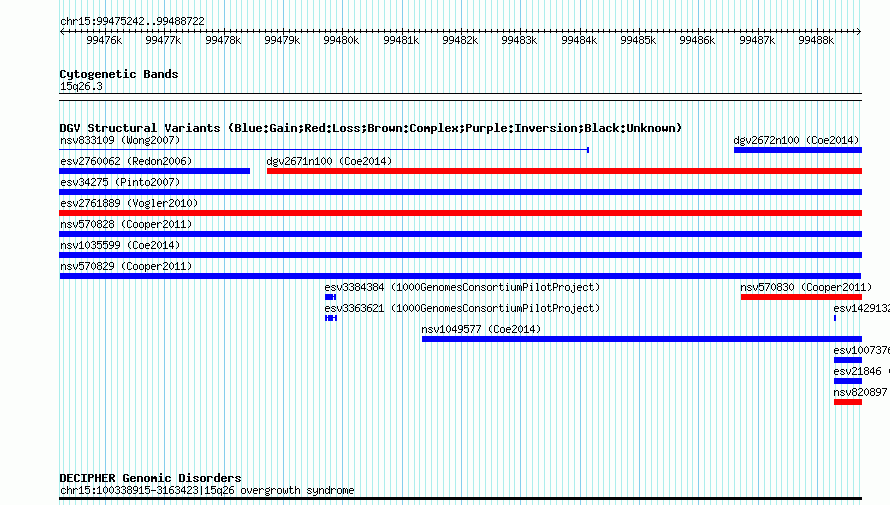
Task: Open nsv570829 (Cooper2011) variant label
Action: click(x=126, y=266)
